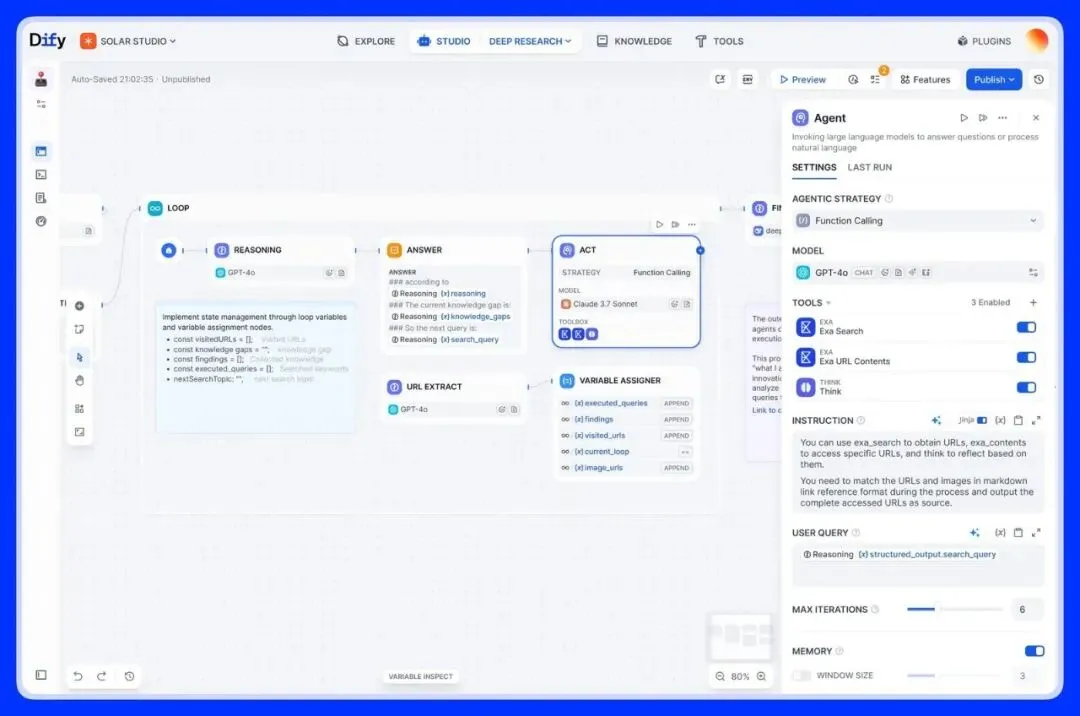Select the Answer node
Image resolution: width=1080 pixels, height=716 pixels.
pos(453,295)
